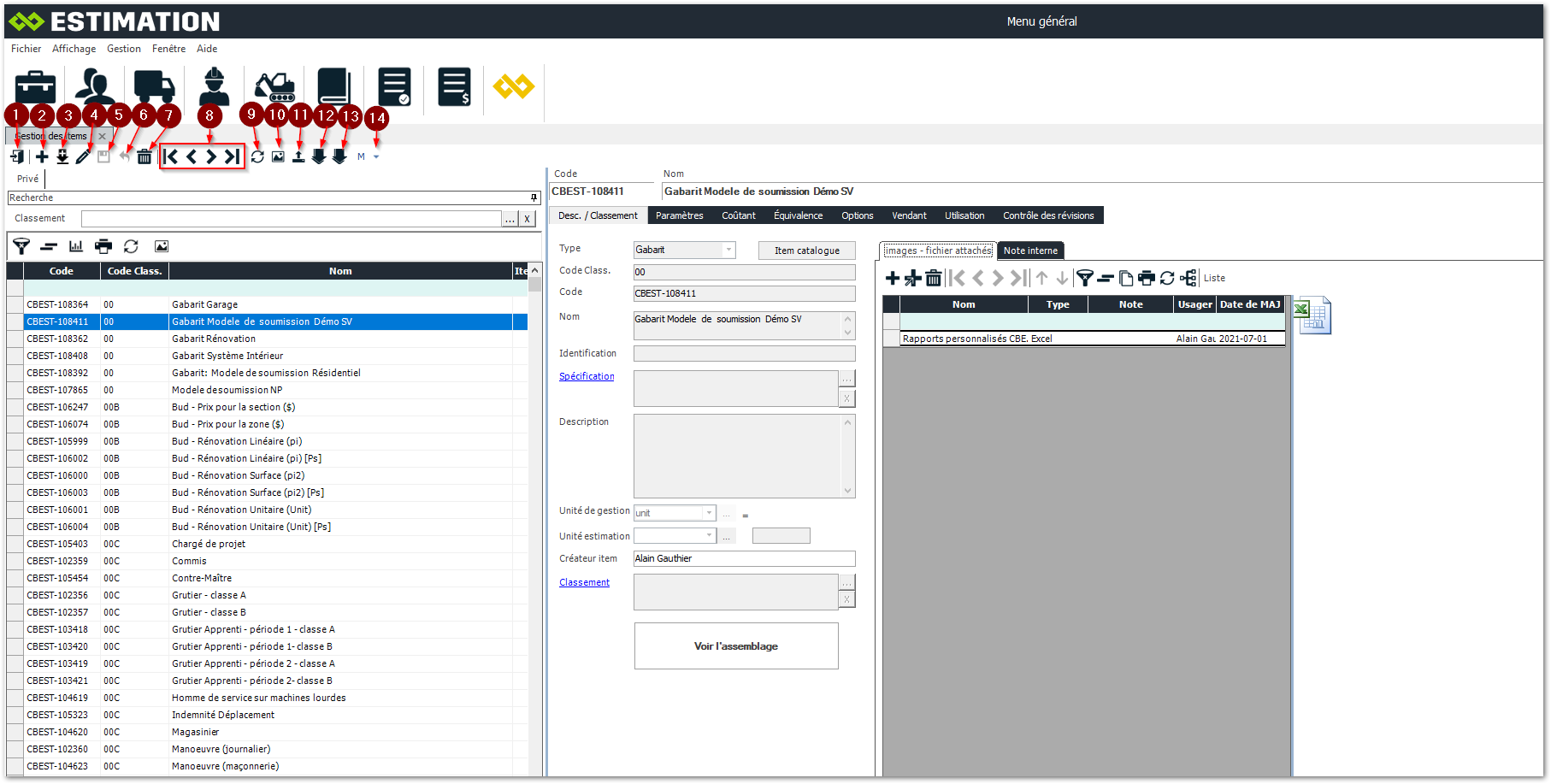
Task: Open the Unité de gestion dropdown
Action: tap(708, 513)
